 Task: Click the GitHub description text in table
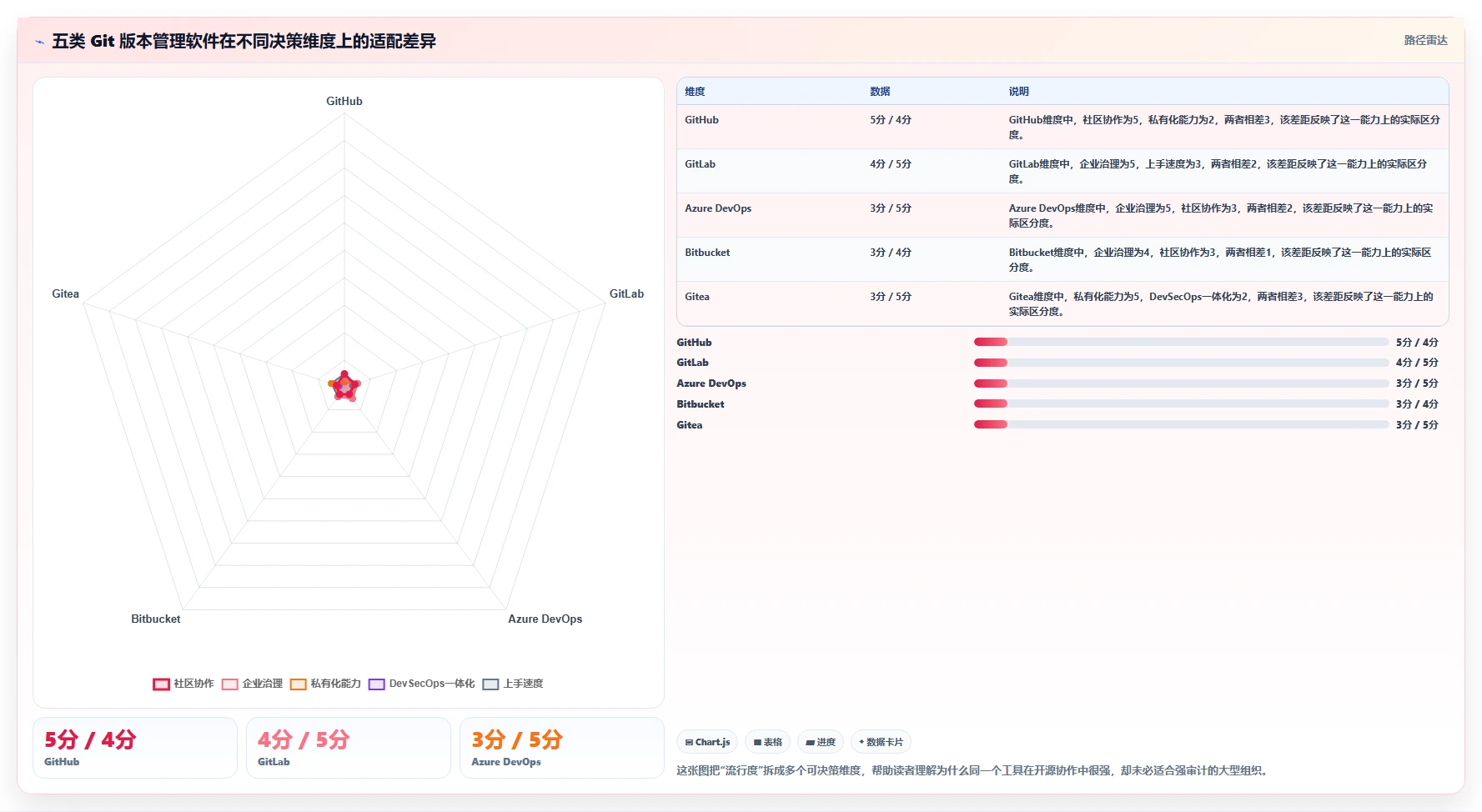tap(1224, 128)
